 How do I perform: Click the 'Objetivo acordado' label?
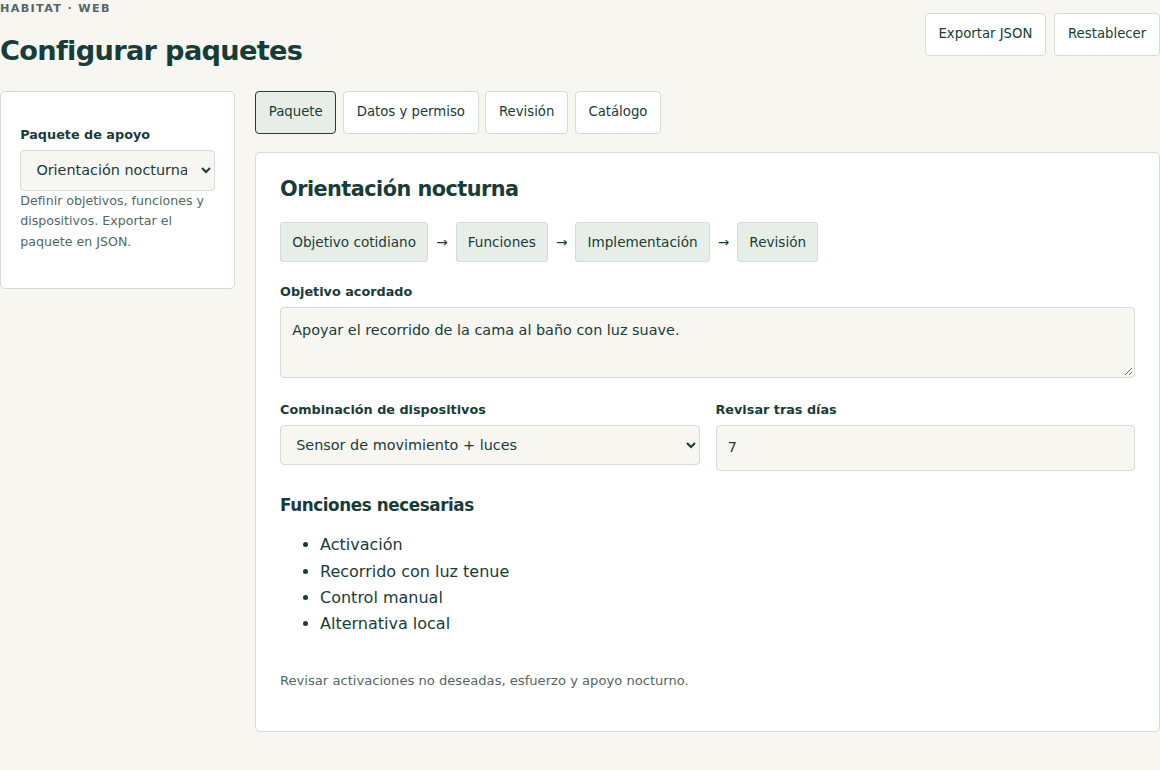(x=346, y=291)
